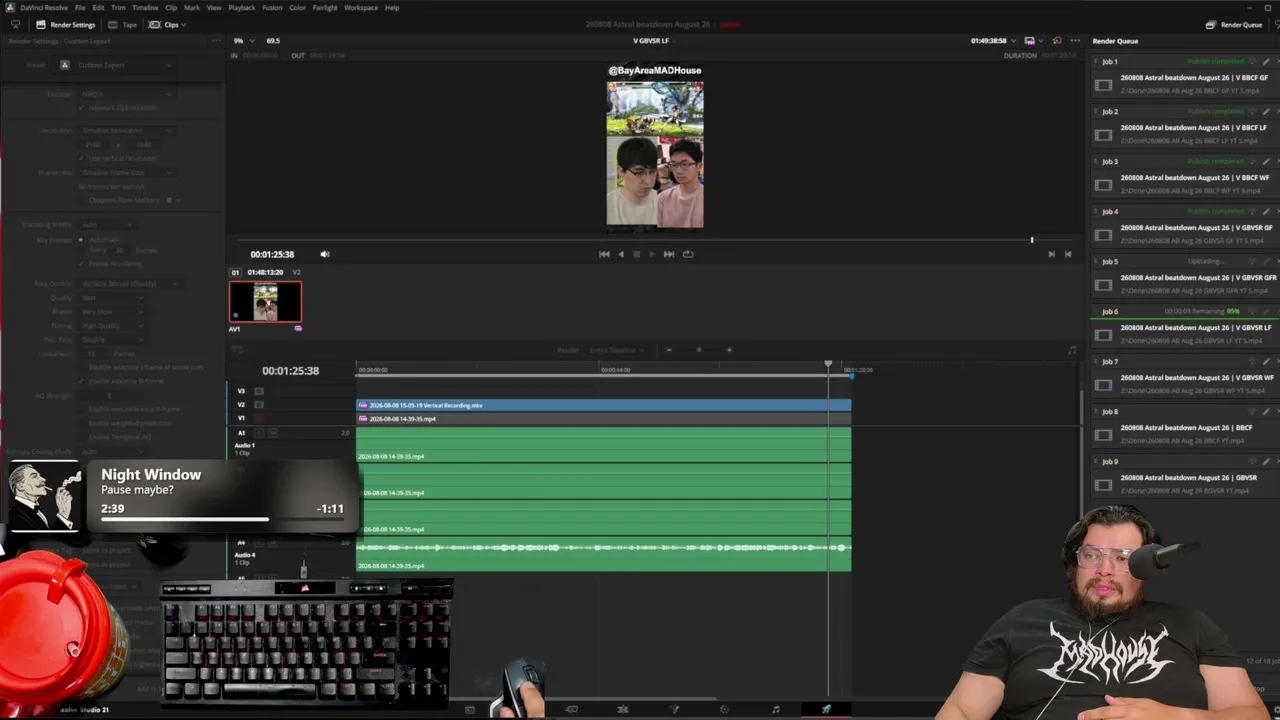Select the AV1 clip thumbnail
The width and height of the screenshot is (1280, 720).
tap(265, 302)
